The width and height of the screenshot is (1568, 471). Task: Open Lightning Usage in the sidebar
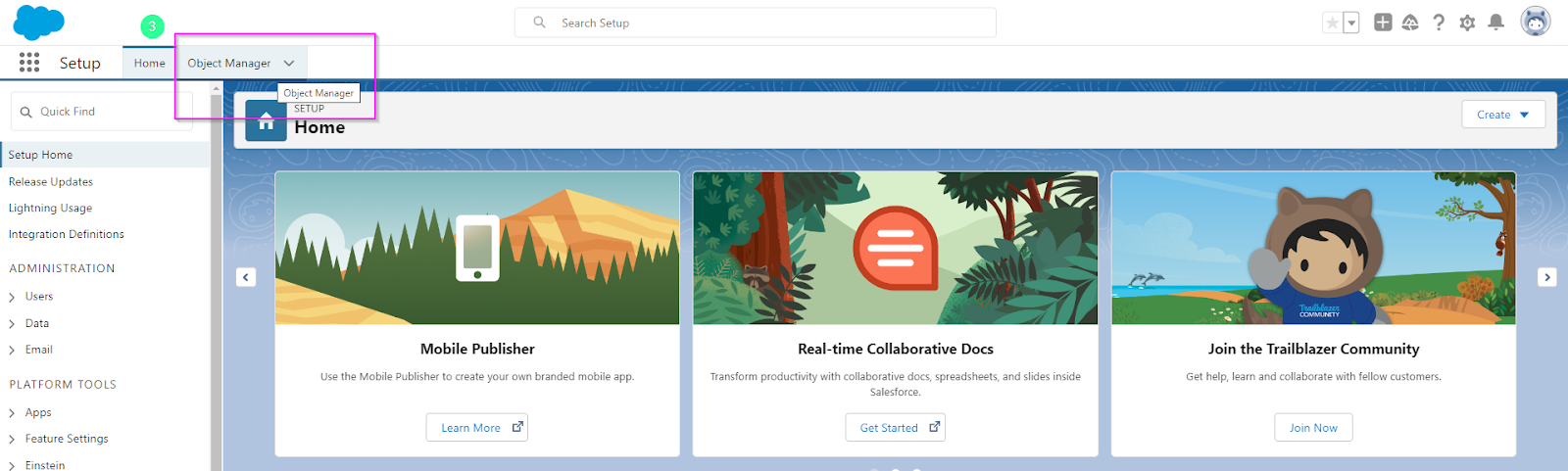50,209
